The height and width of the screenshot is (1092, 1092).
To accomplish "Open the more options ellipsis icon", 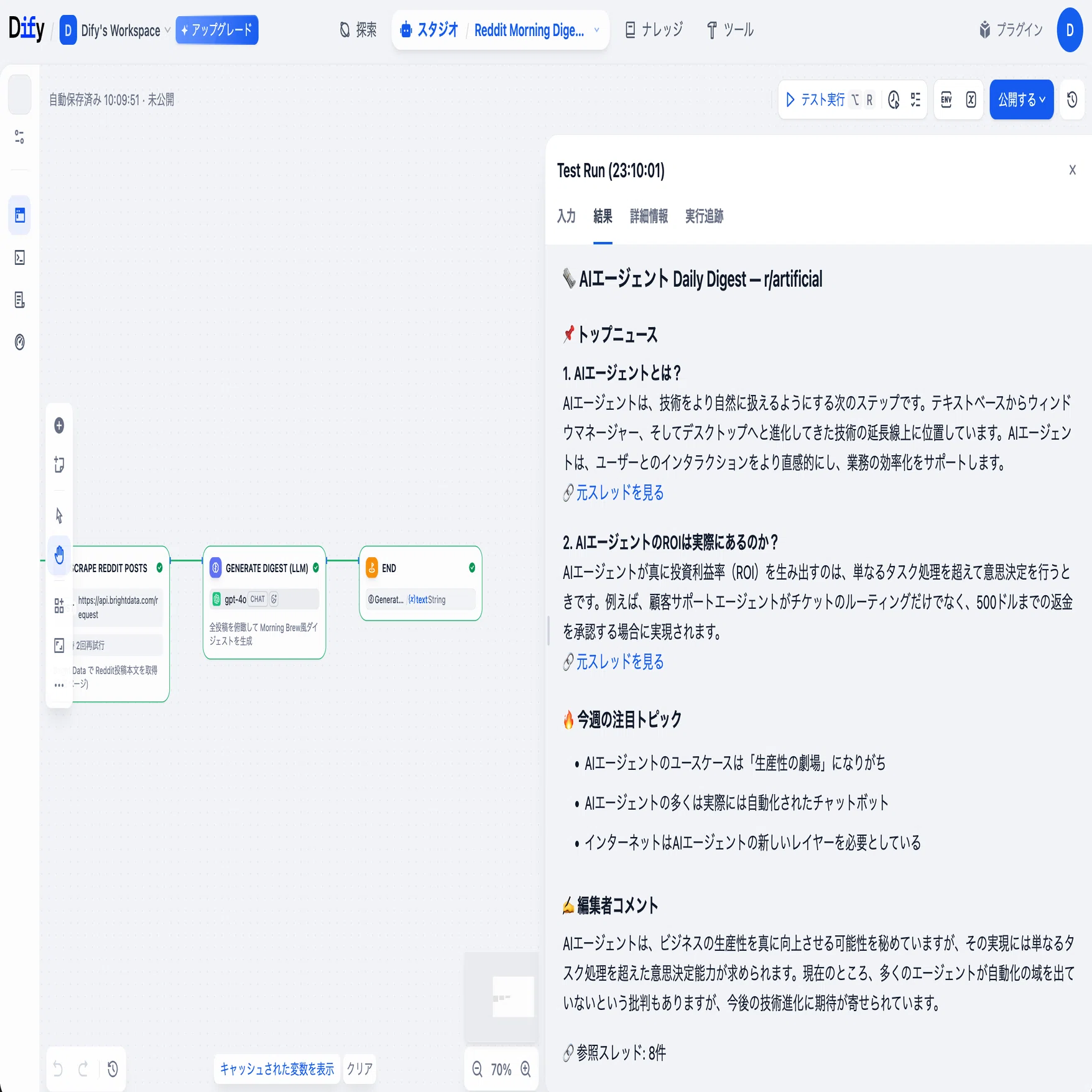I will [59, 685].
